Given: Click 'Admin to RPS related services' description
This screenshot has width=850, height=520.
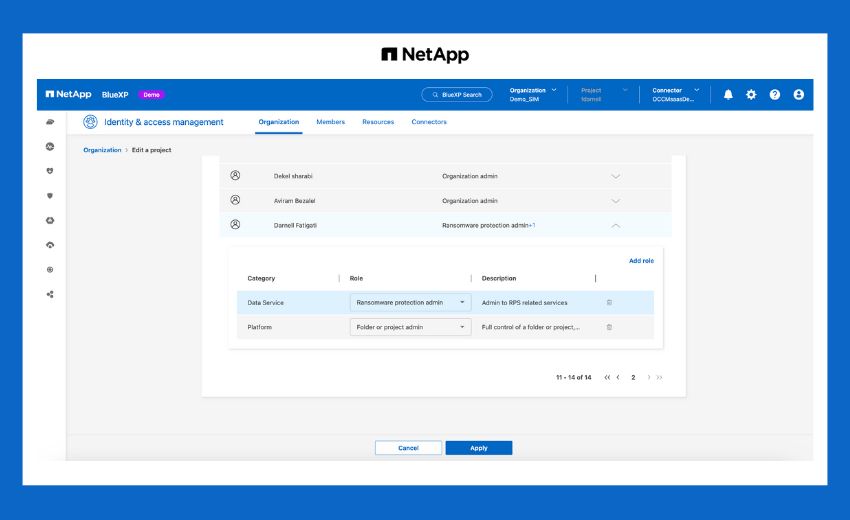Looking at the screenshot, I should (x=524, y=303).
